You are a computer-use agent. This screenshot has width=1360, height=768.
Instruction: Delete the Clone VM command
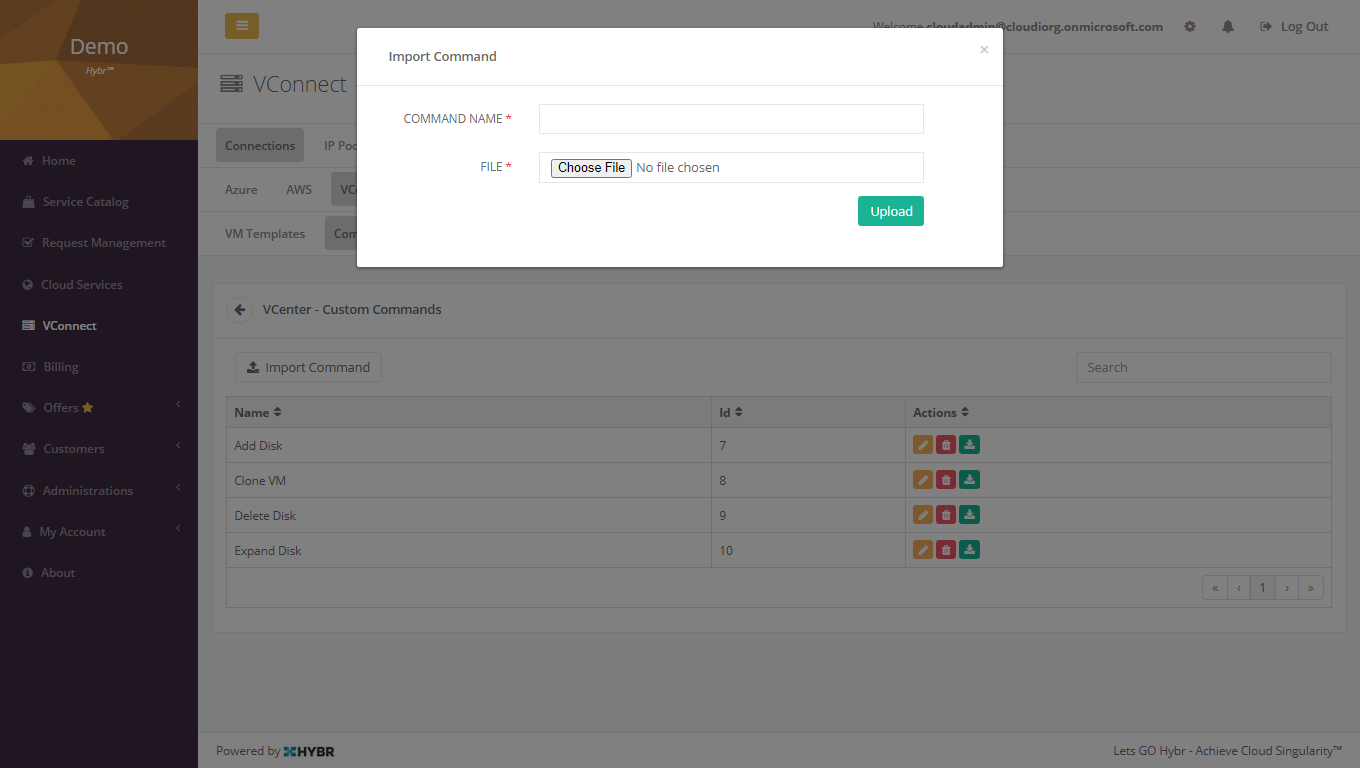point(946,480)
